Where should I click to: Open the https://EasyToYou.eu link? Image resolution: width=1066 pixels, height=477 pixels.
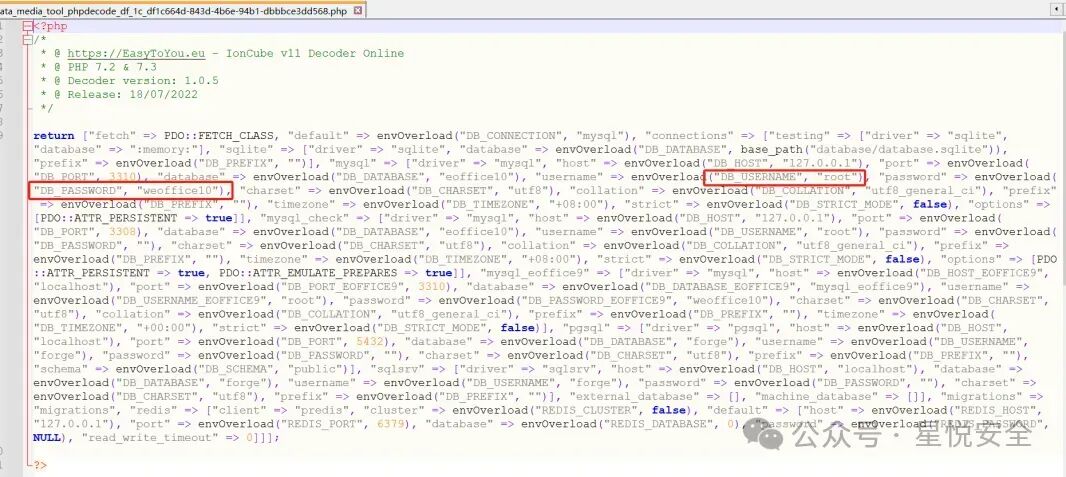[x=135, y=54]
